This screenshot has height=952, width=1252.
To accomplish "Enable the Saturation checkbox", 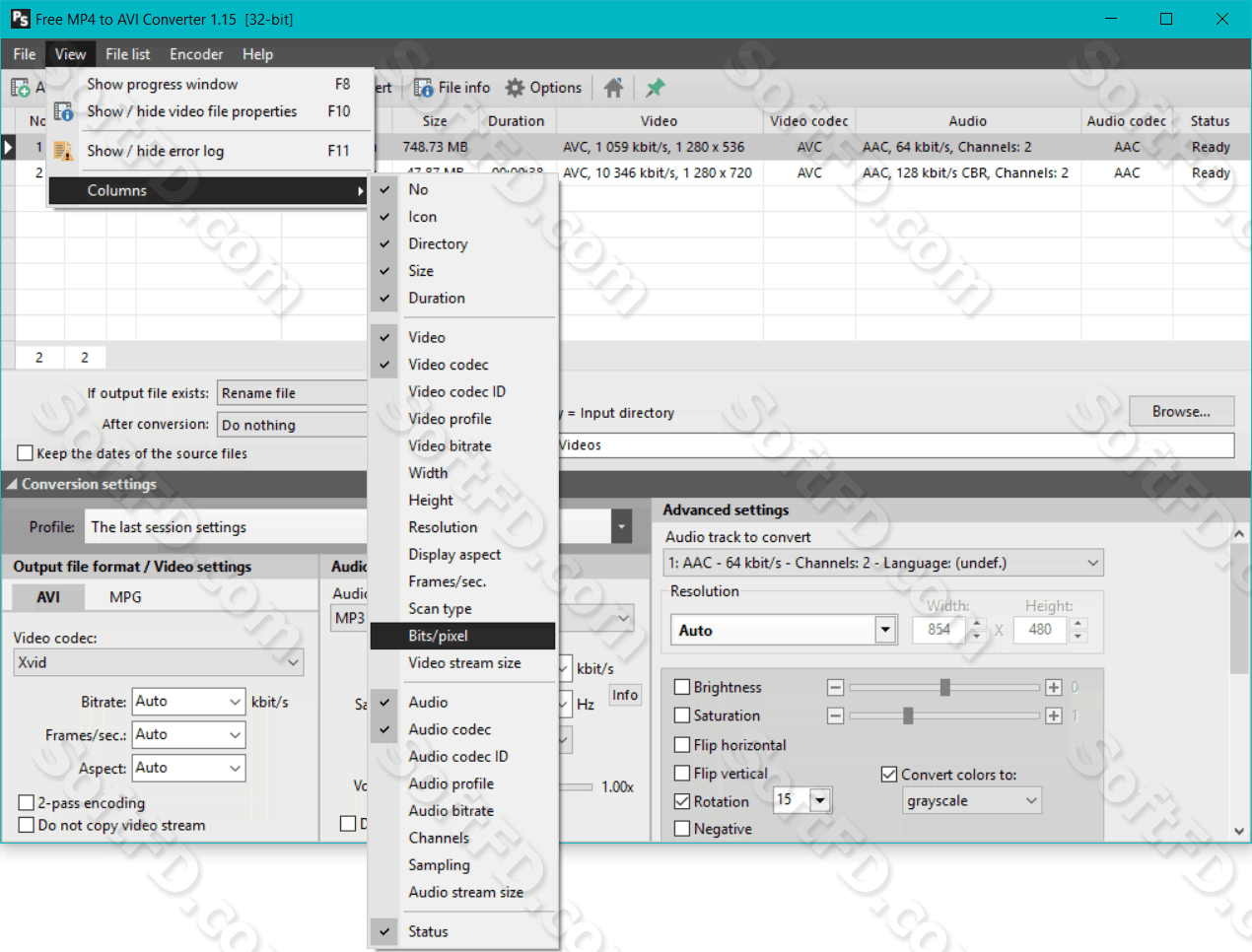I will 682,715.
